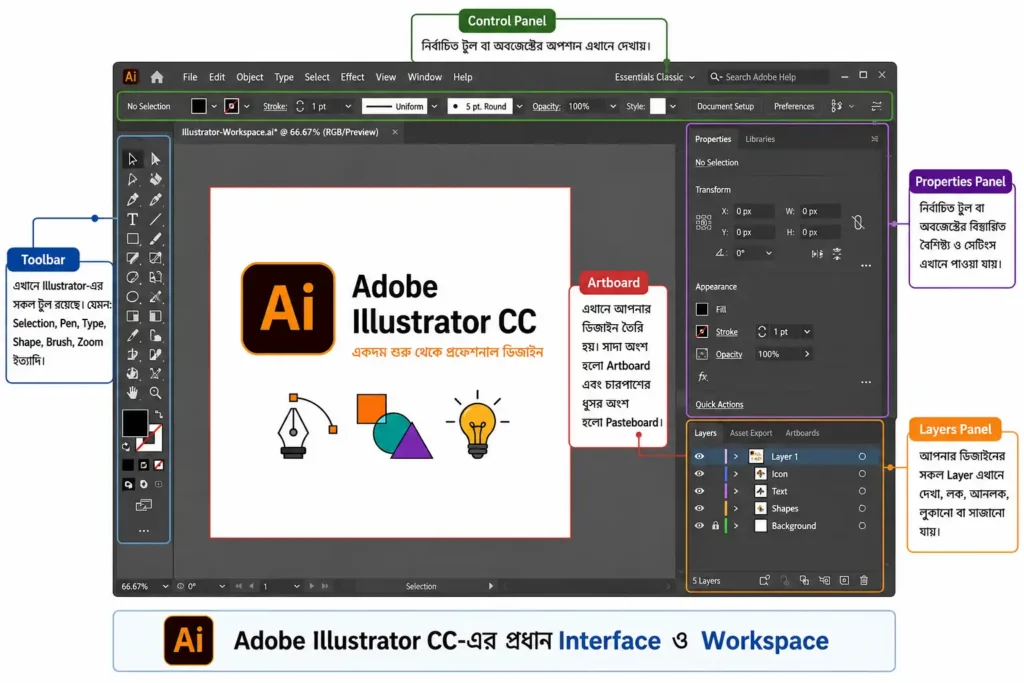Hide the Text sublayer via eye icon
The height and width of the screenshot is (683, 1024).
click(699, 491)
